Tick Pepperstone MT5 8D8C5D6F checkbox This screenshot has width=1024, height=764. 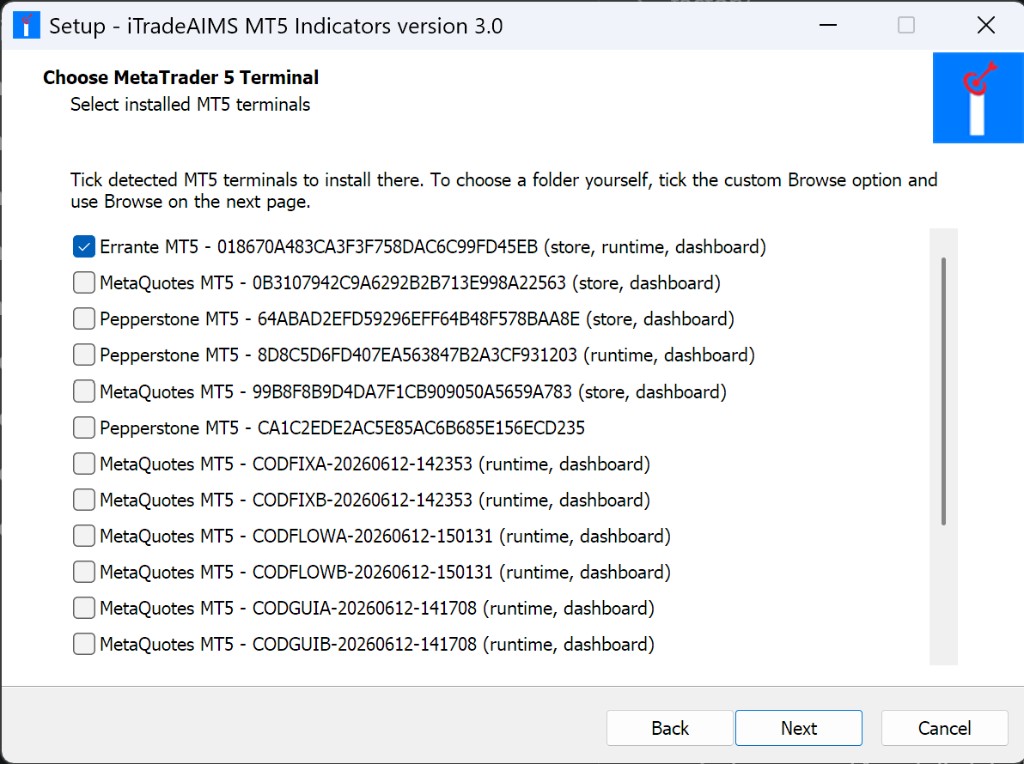click(x=84, y=355)
